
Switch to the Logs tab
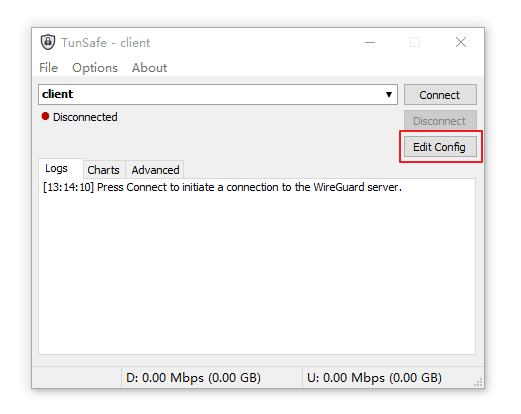coord(57,169)
